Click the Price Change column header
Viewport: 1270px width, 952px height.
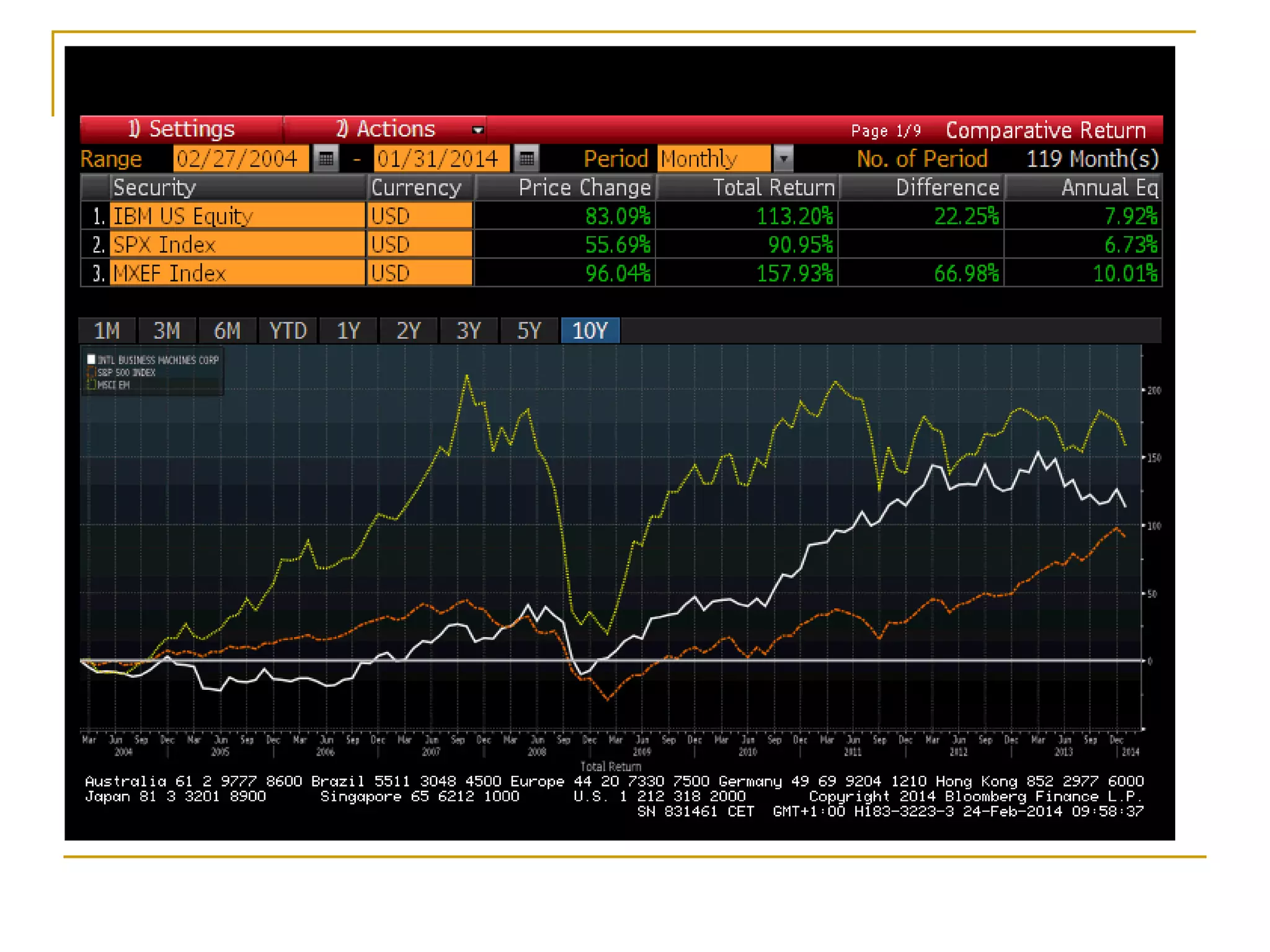click(565, 187)
